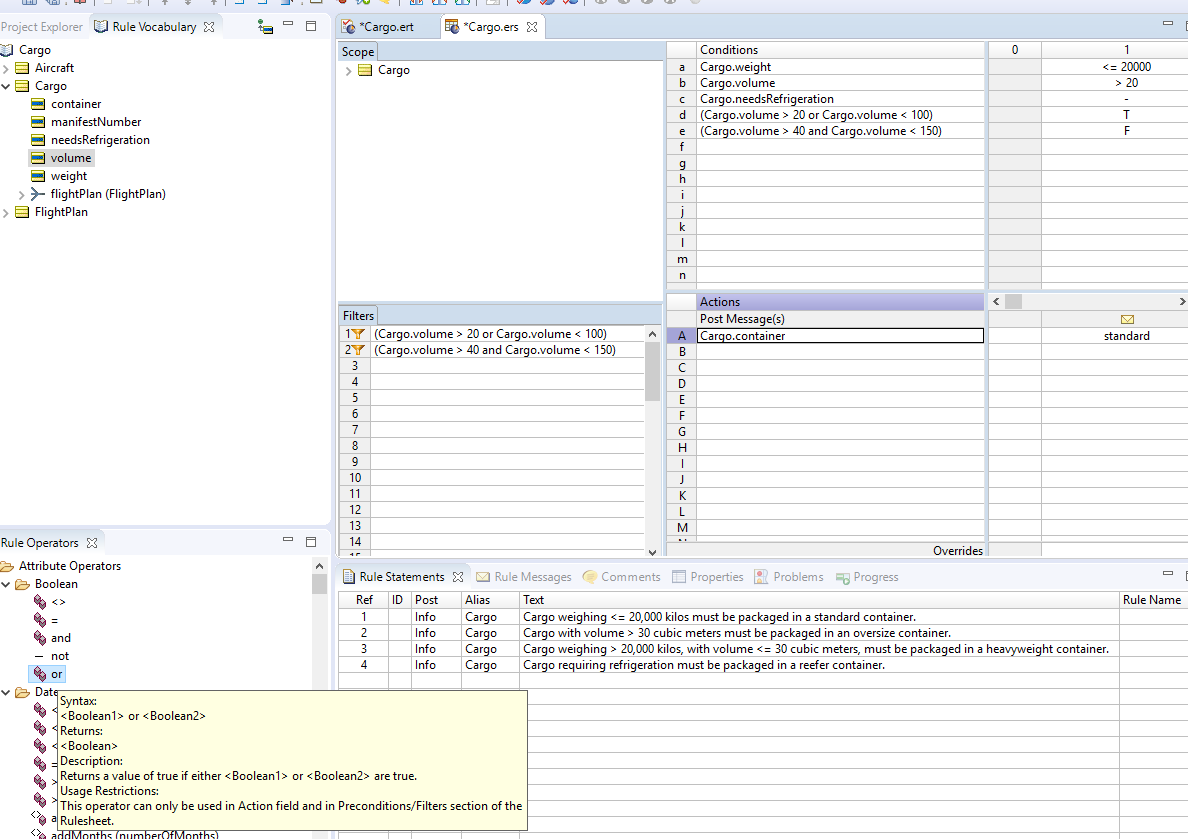Click the filter icon on filter row 2
This screenshot has width=1188, height=839.
click(358, 350)
